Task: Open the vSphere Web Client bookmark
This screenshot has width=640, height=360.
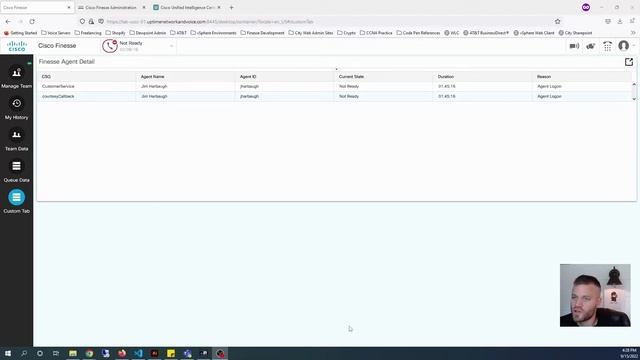Action: point(534,33)
